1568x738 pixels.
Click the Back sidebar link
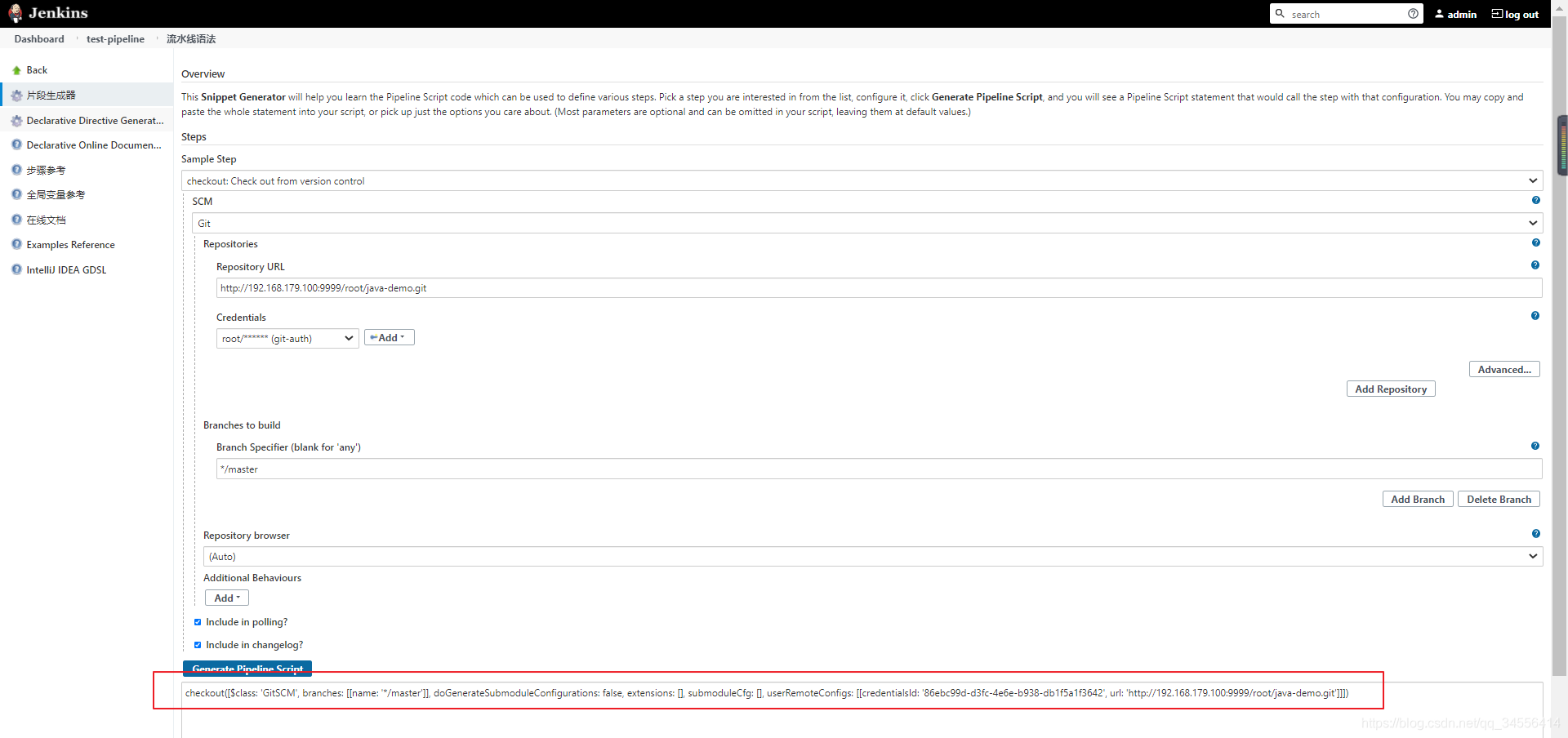tap(37, 70)
